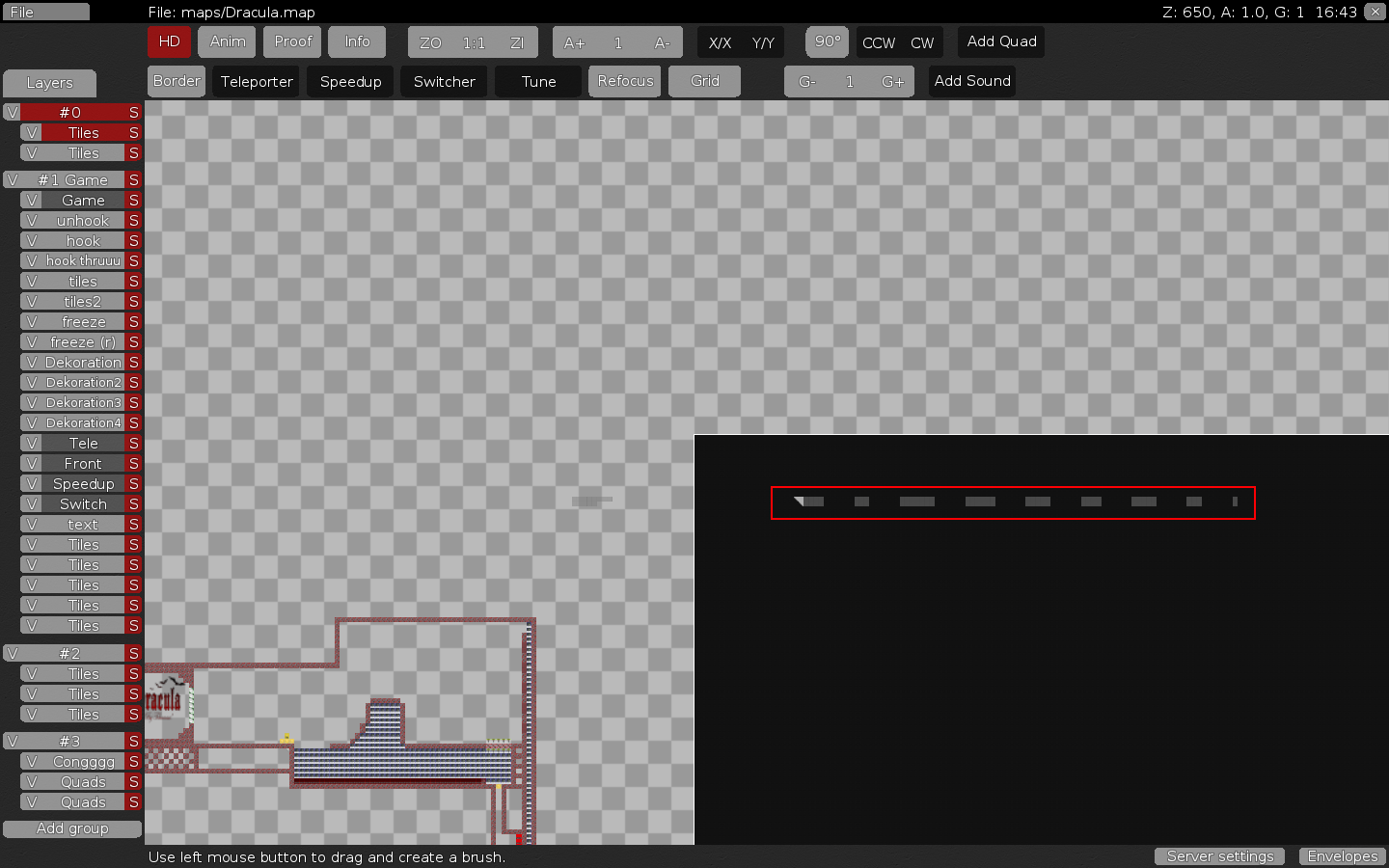Select the Dekoration3 layer
This screenshot has width=1389, height=868.
[84, 403]
